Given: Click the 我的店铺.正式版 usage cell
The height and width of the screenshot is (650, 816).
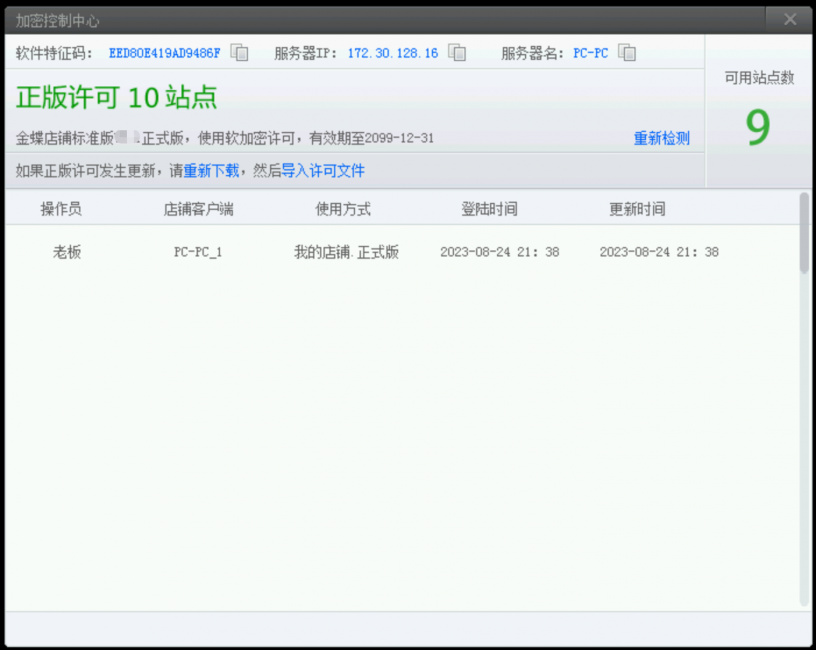Looking at the screenshot, I should (346, 252).
